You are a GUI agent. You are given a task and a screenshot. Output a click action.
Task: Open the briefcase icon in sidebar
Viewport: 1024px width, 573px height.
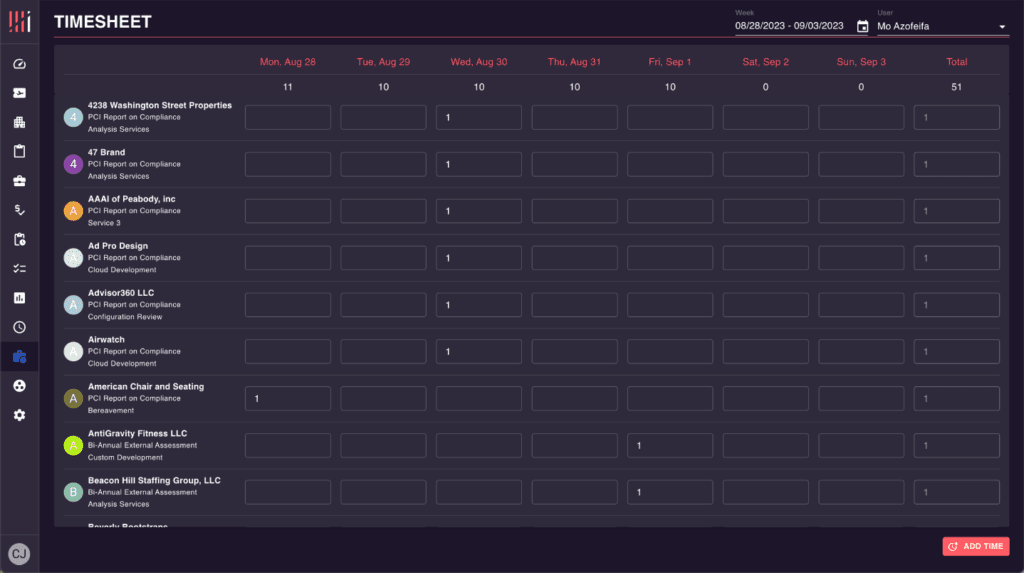click(x=19, y=181)
